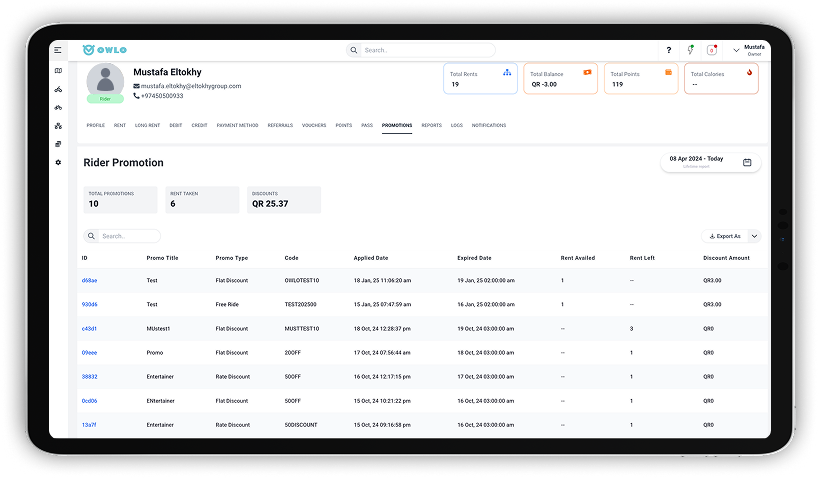Switch to the Referrals tab
This screenshot has height=478, width=819.
[x=280, y=125]
